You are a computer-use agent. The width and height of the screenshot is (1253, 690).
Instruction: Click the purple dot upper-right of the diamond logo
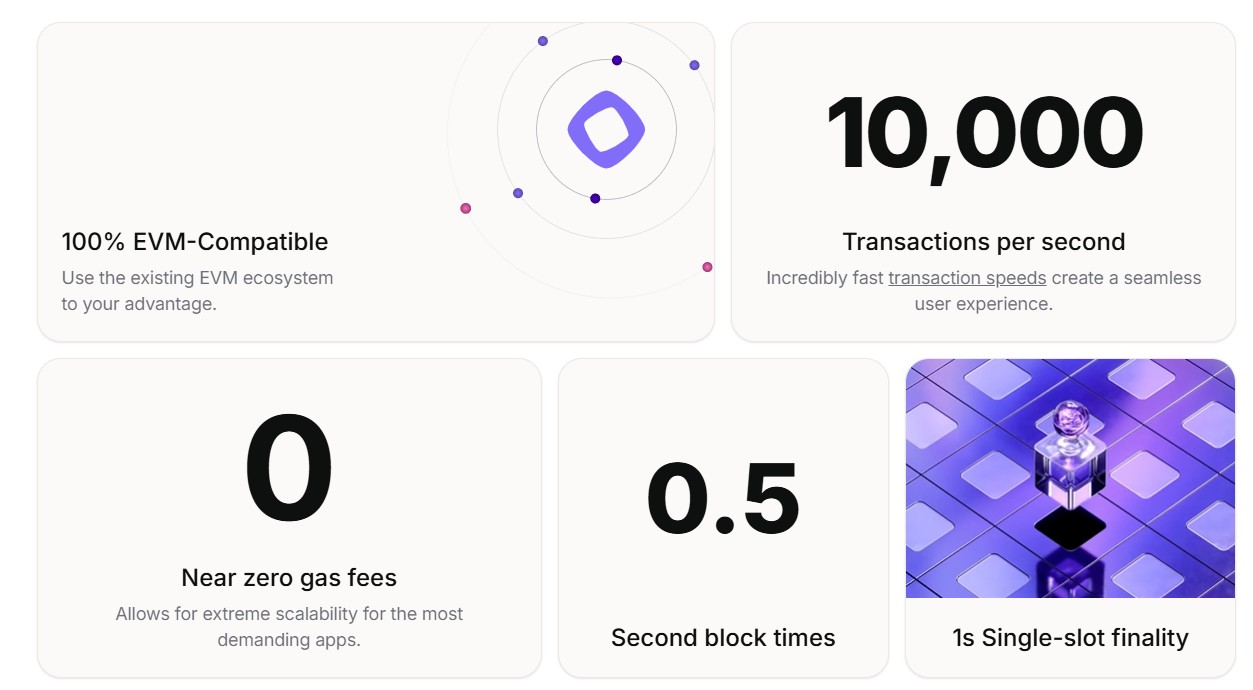click(694, 65)
